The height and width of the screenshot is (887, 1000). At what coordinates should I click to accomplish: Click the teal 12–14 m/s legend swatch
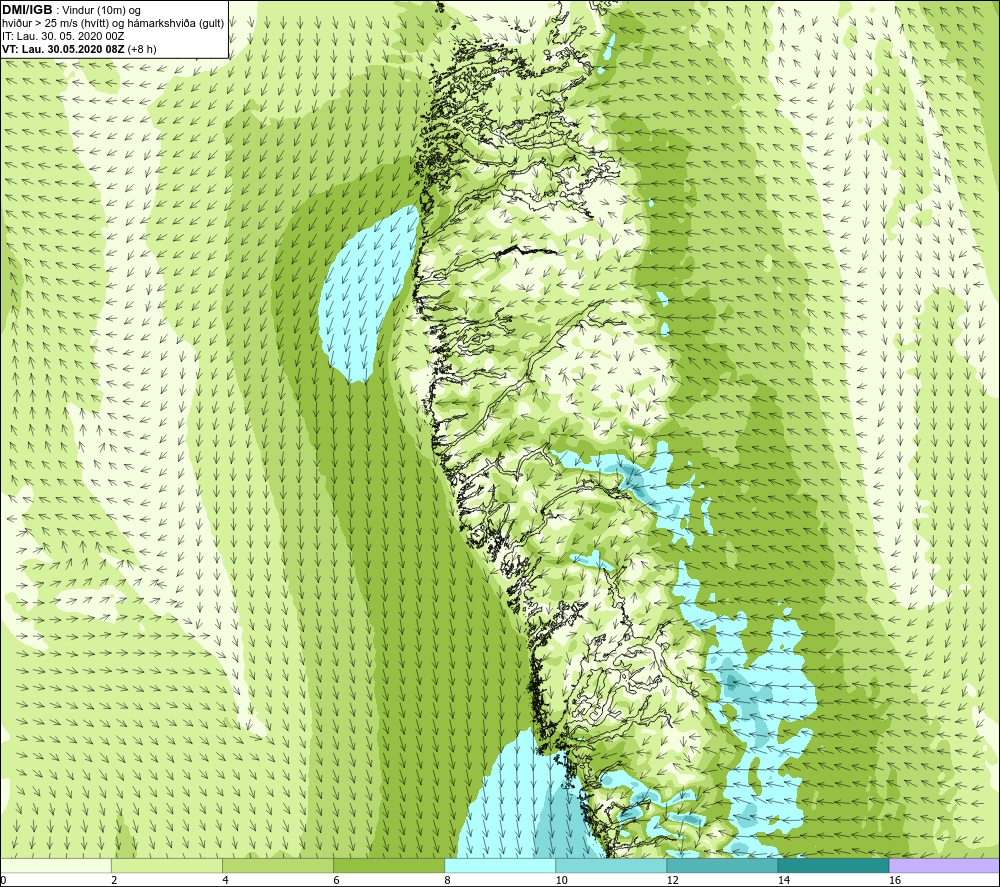click(x=722, y=865)
